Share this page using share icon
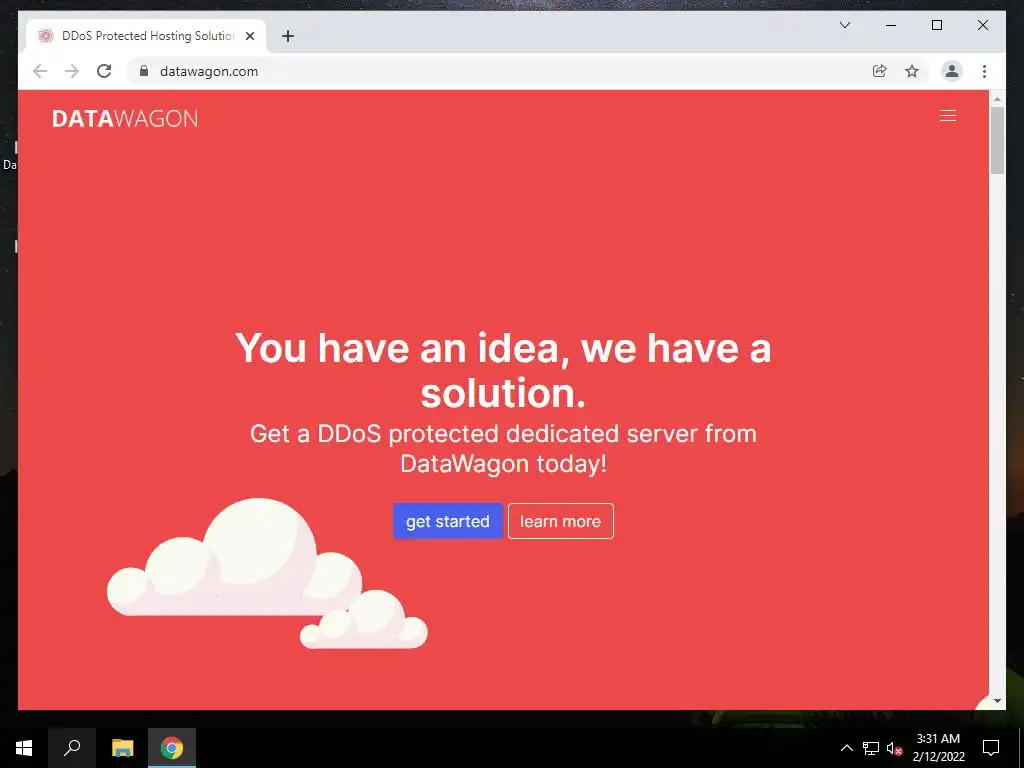1024x768 pixels. pos(880,71)
